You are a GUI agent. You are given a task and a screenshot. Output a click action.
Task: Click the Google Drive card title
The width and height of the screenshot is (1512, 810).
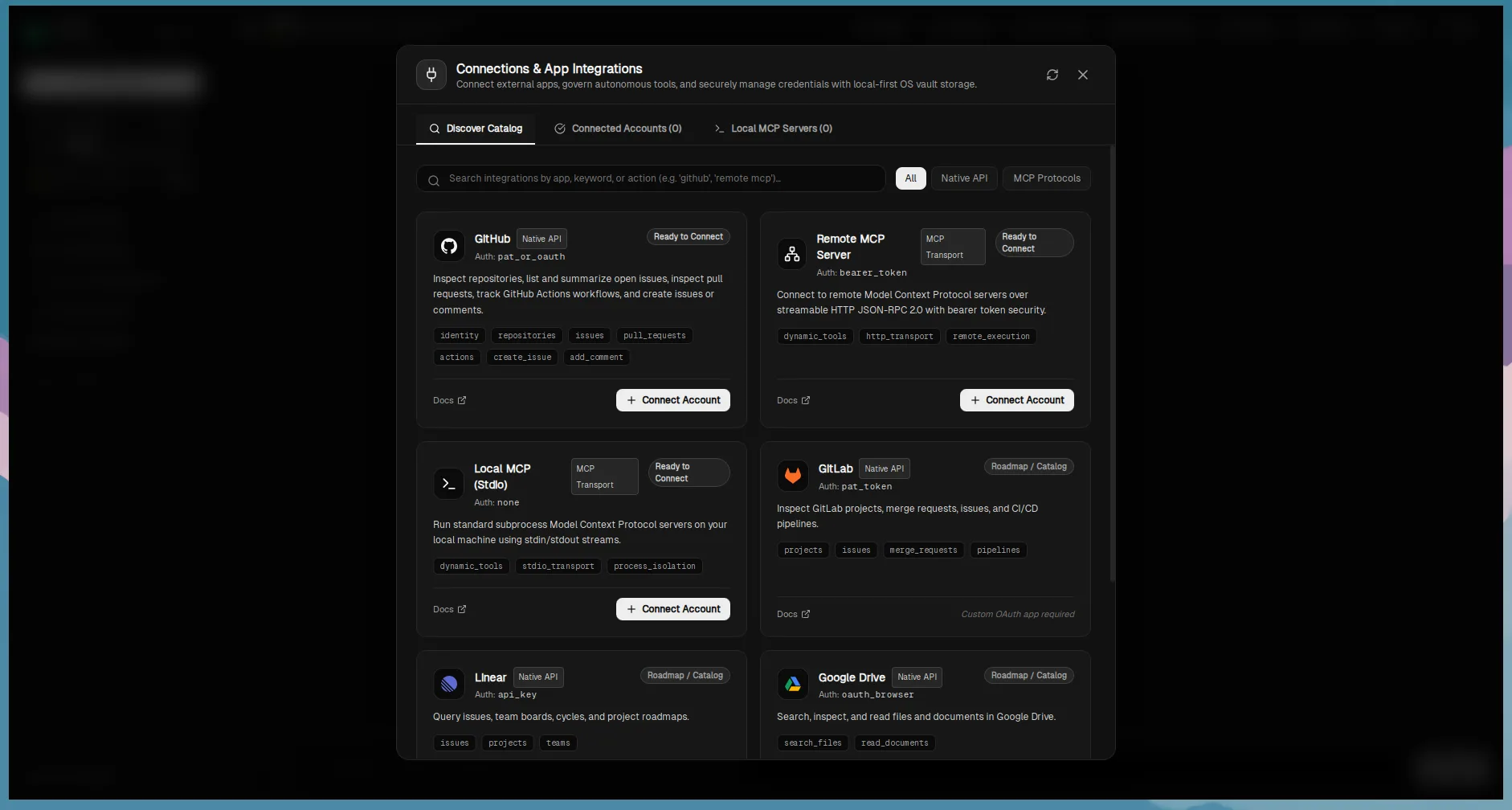click(x=852, y=677)
